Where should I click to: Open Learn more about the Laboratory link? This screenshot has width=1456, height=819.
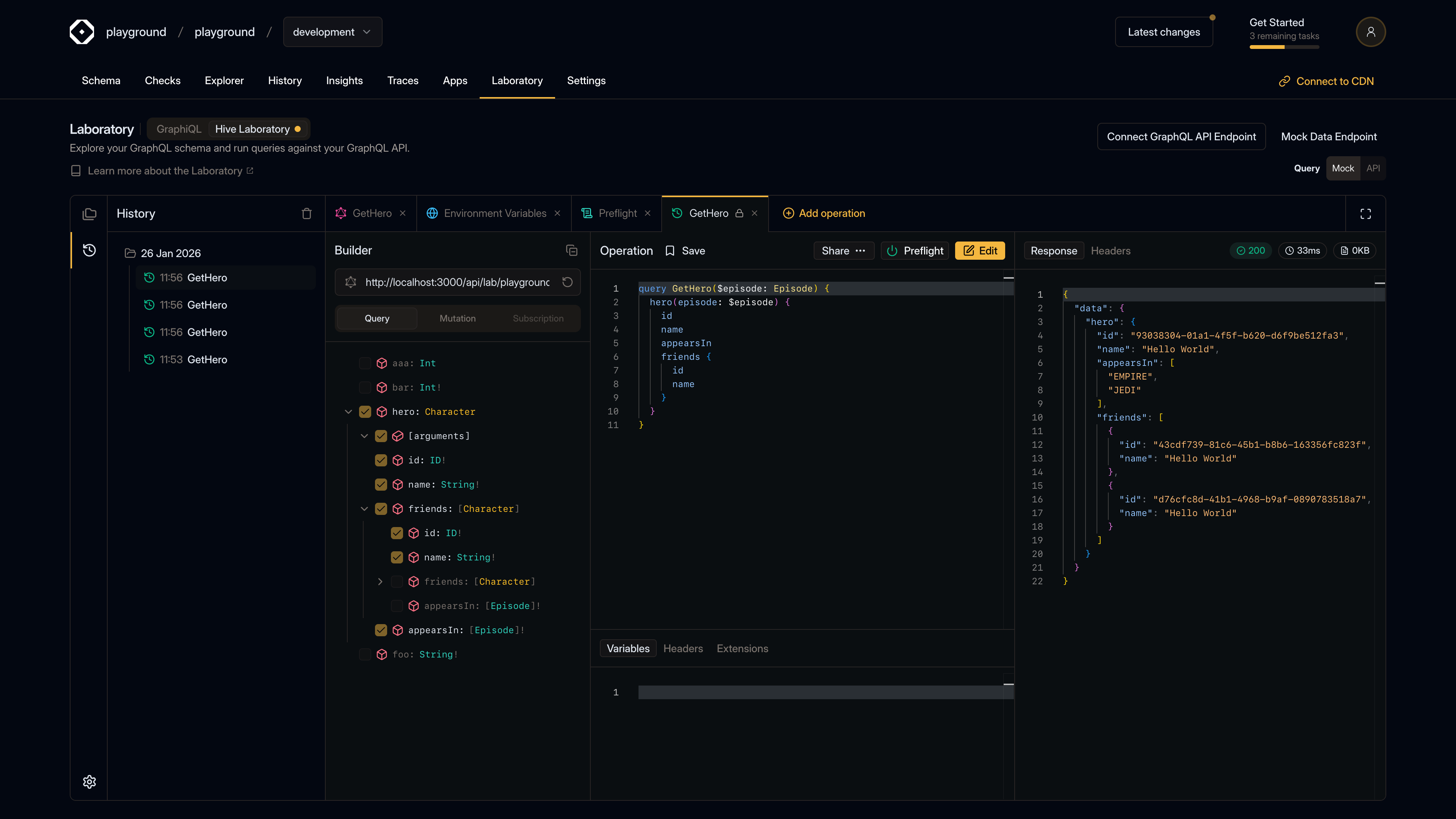165,171
